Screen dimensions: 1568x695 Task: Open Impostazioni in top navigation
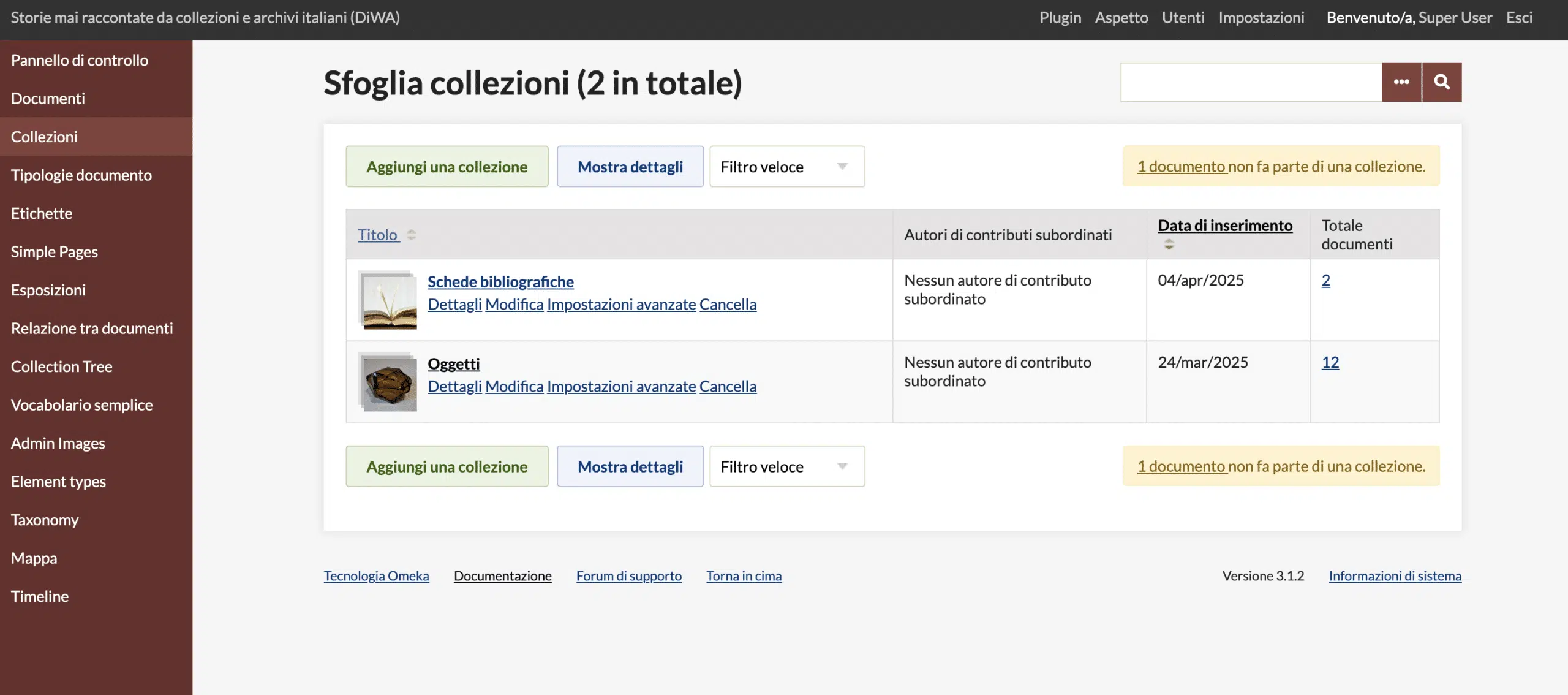(1261, 18)
